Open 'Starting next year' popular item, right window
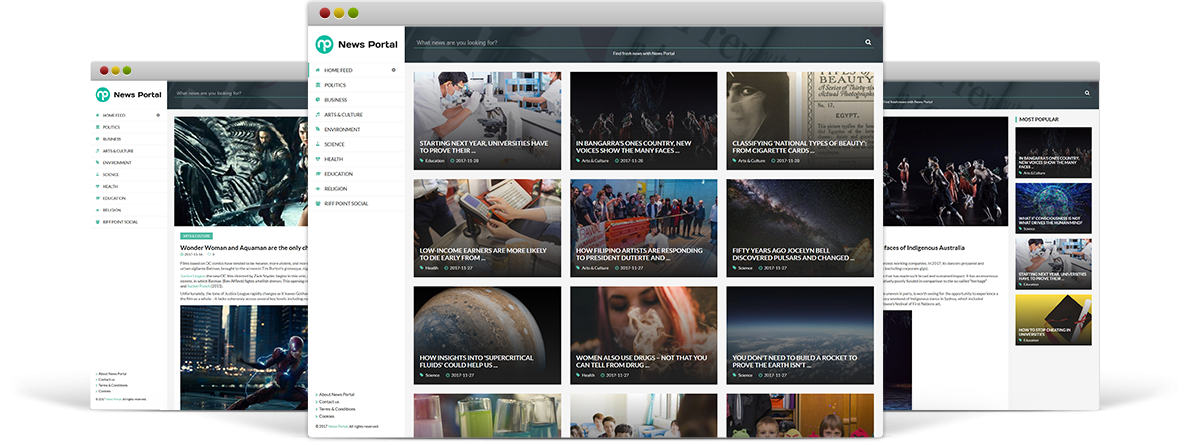Image resolution: width=1190 pixels, height=445 pixels. (1053, 264)
